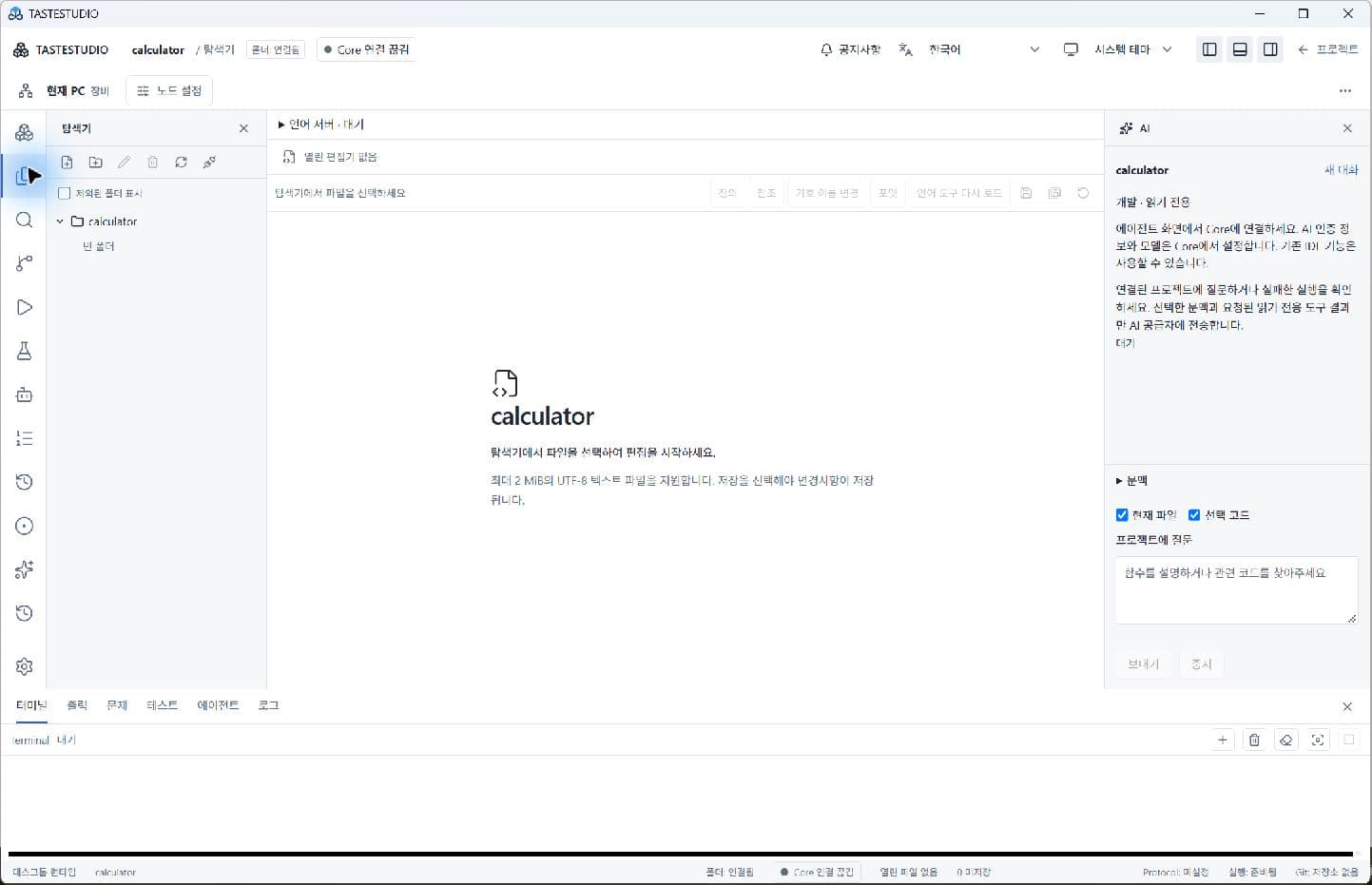Clear the terminal with the eraser icon
Screen dimensions: 1372x885
1286,740
